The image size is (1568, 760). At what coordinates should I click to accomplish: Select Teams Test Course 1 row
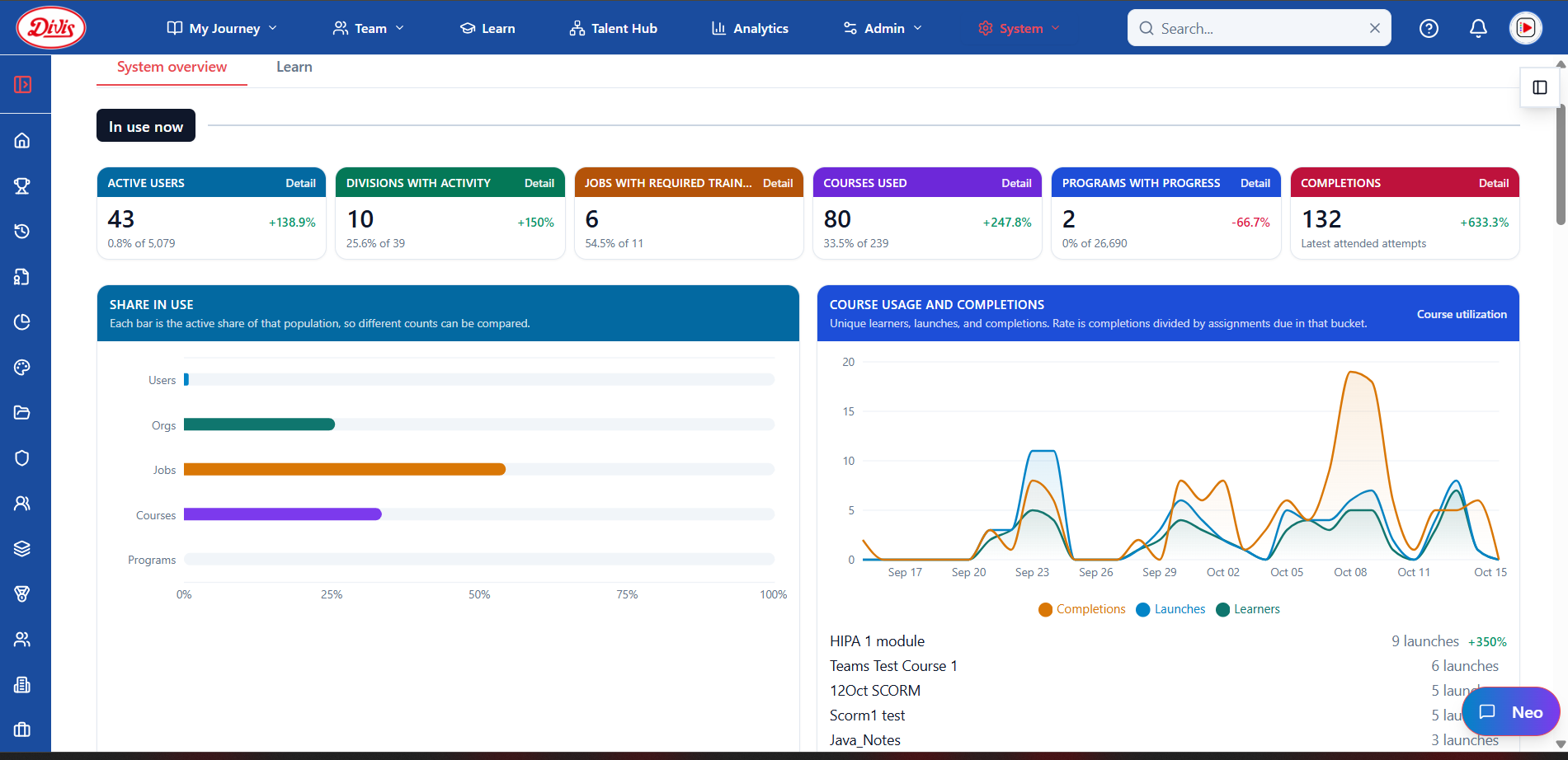pos(1168,666)
